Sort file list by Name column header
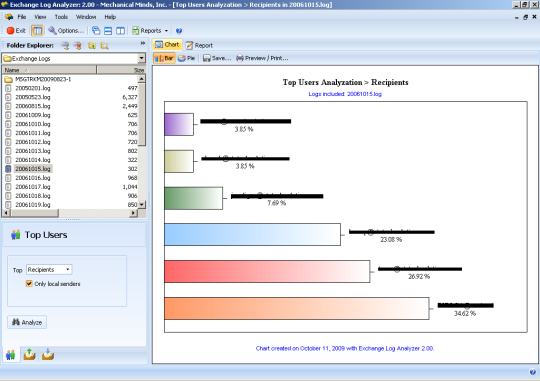Viewport: 540px width, 381px height. pyautogui.click(x=49, y=70)
